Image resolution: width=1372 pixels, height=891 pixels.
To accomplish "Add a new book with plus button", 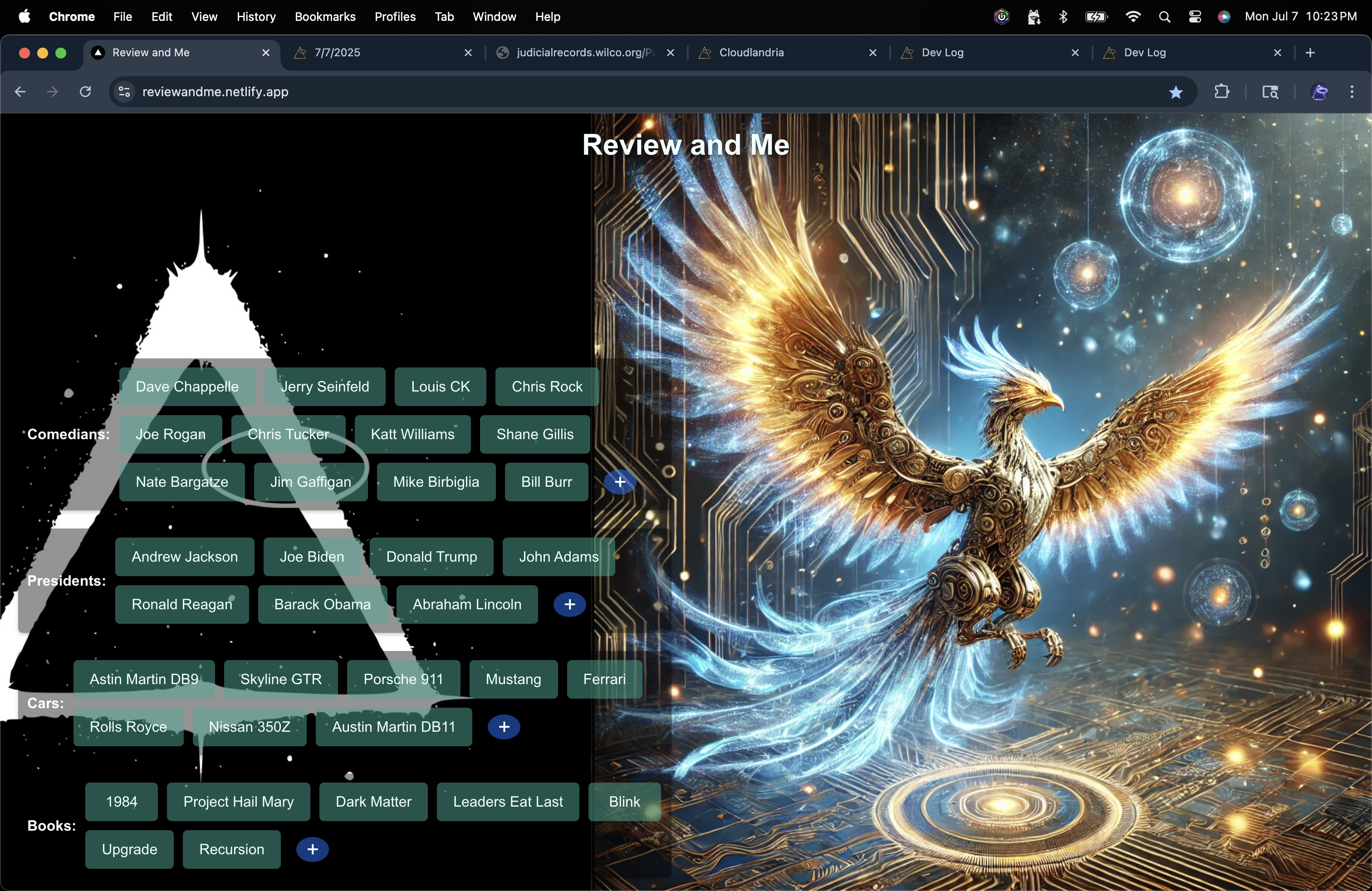I will (312, 849).
